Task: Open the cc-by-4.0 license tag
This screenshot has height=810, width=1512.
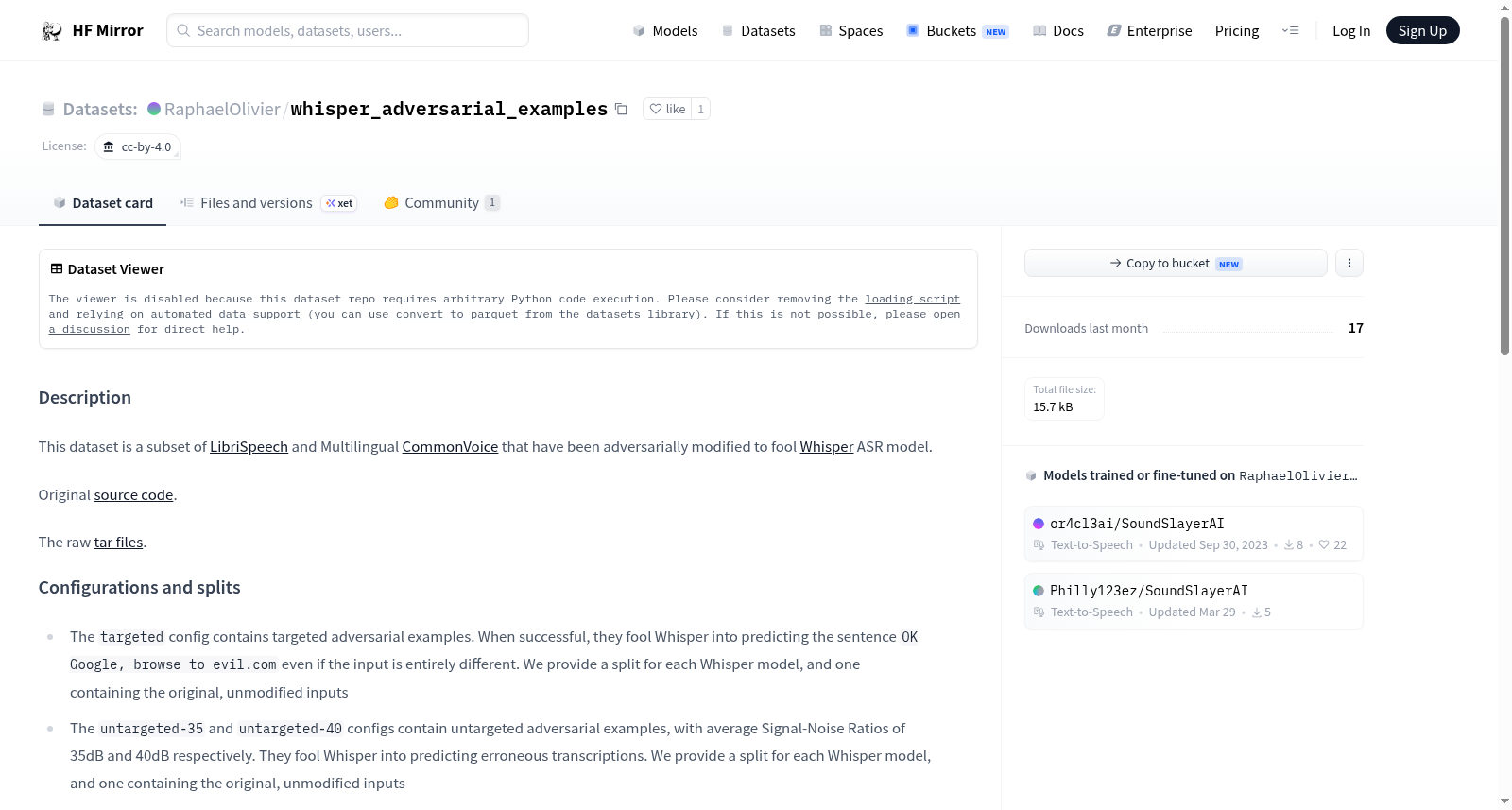Action: (x=138, y=146)
